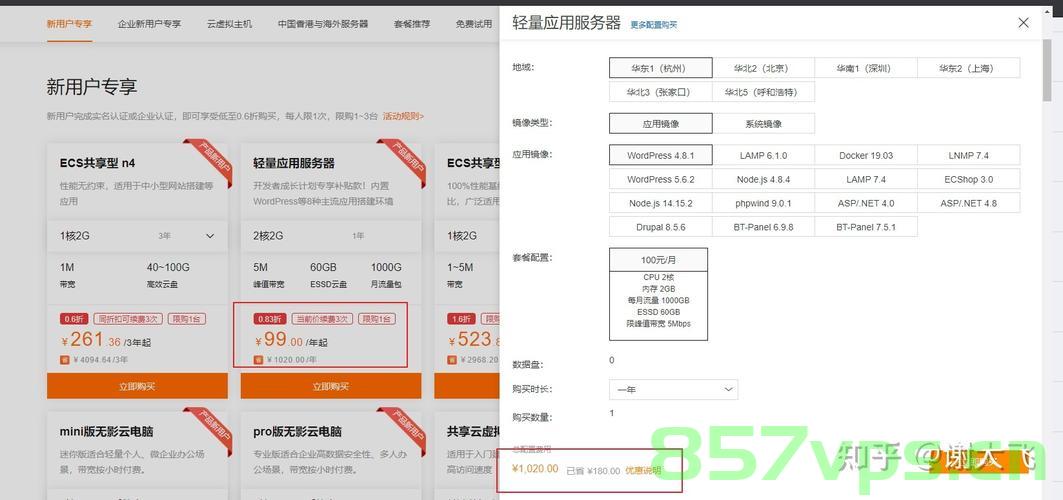Click the ECS共享型 n4 card title

tap(98, 163)
